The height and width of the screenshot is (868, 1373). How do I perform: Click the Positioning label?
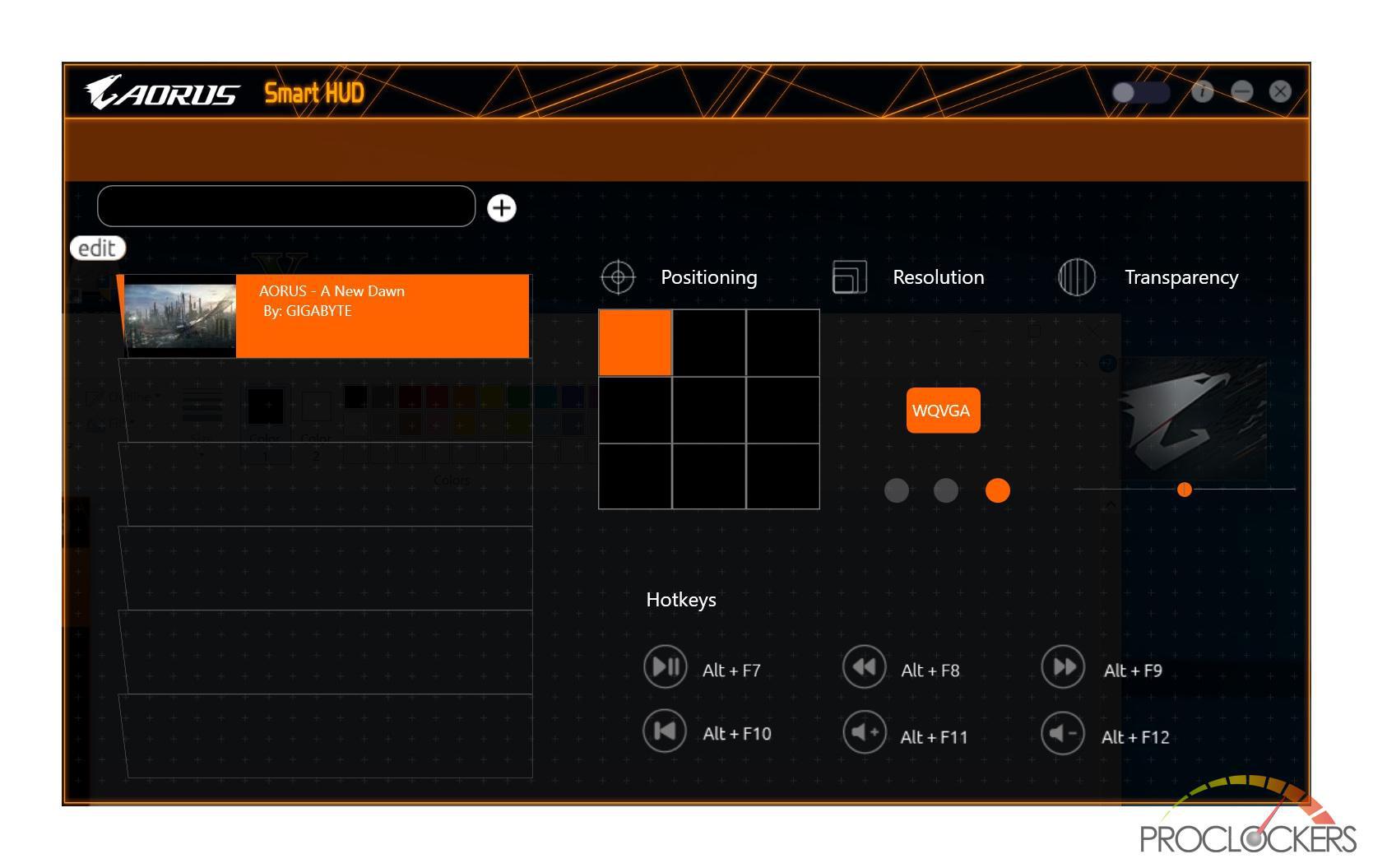click(x=709, y=277)
